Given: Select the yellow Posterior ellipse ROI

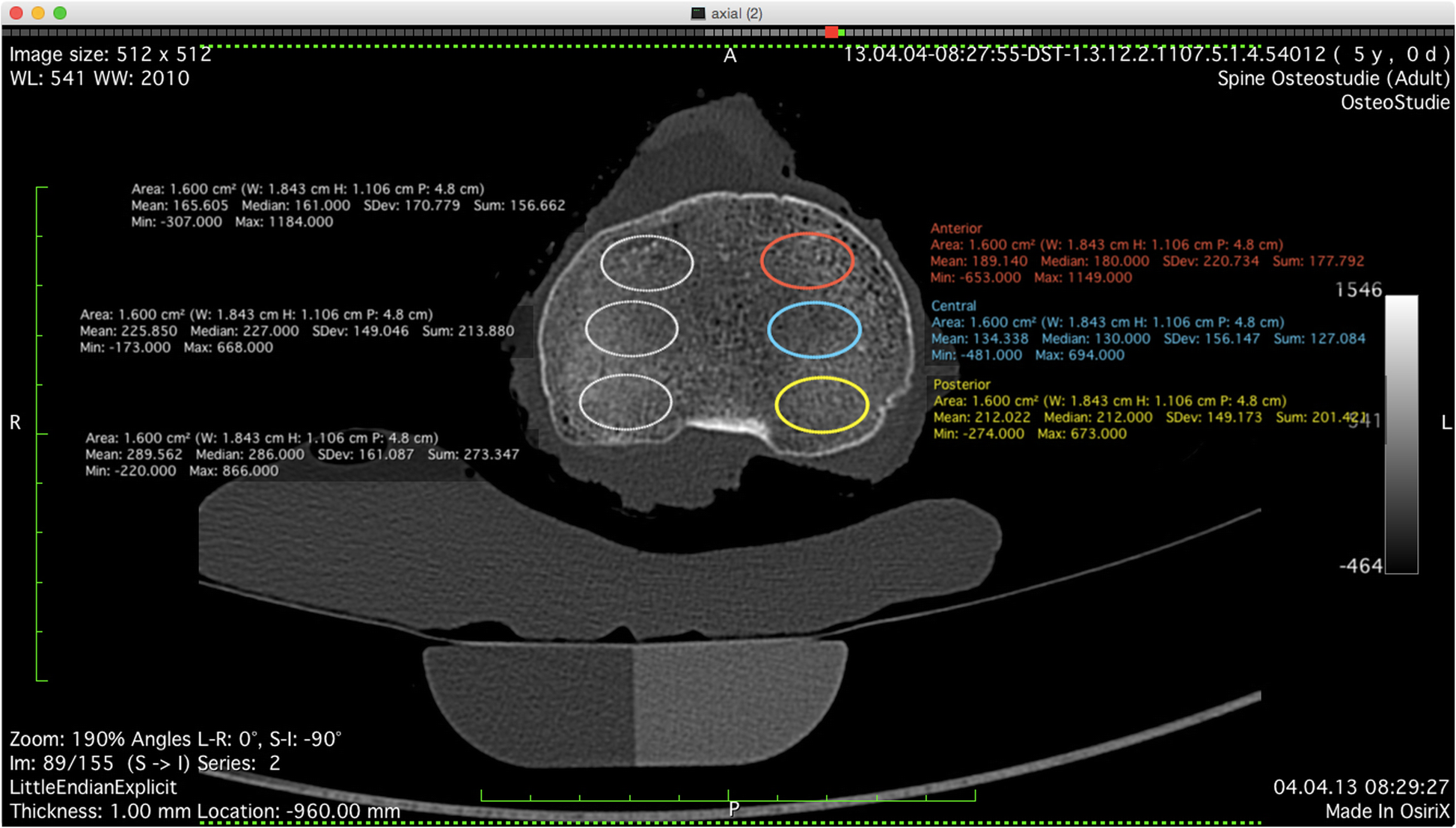Looking at the screenshot, I should [822, 405].
